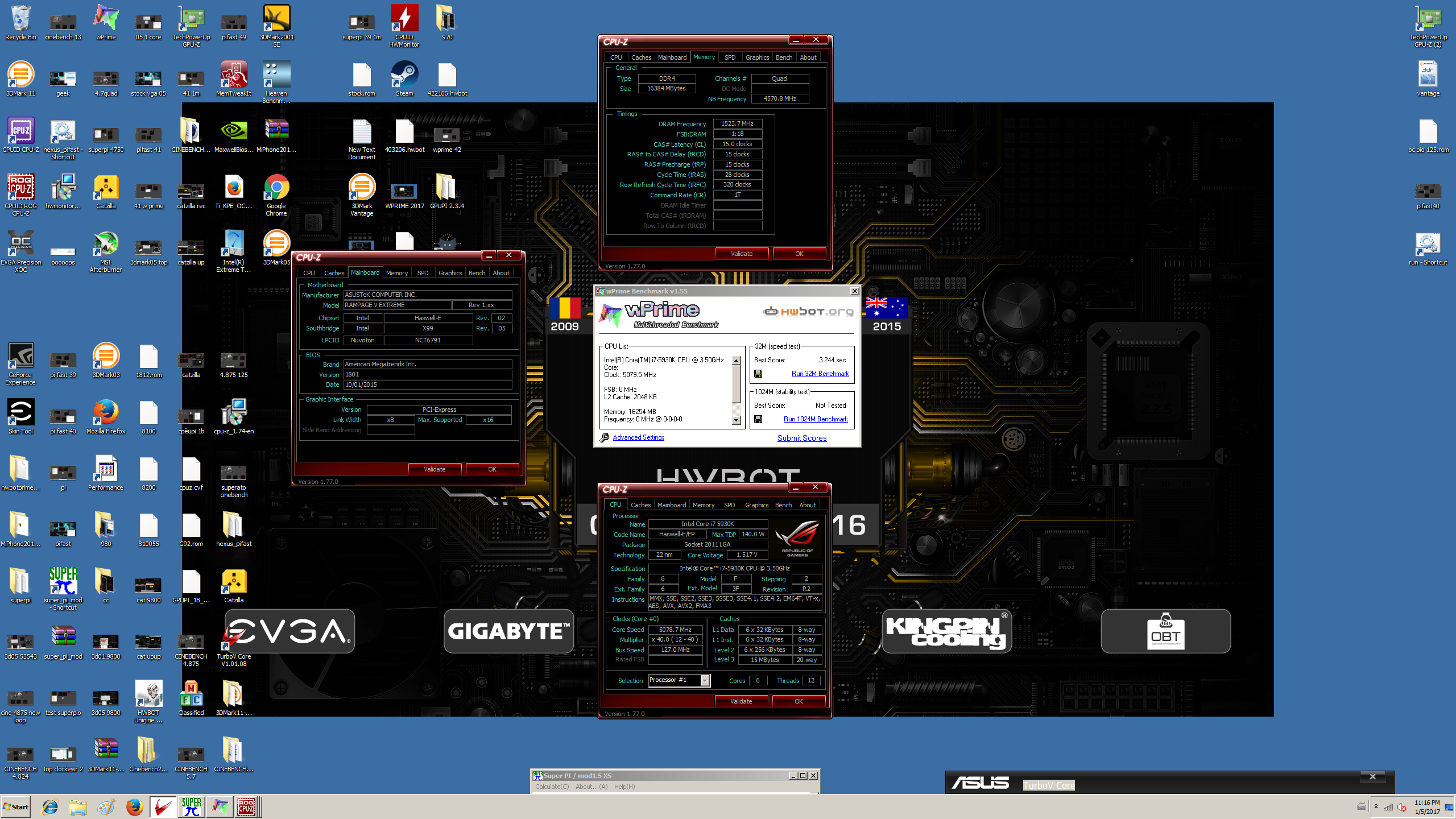Open Graphics tab in Mainboard CPU-Z window
Viewport: 1456px width, 819px height.
[x=450, y=273]
